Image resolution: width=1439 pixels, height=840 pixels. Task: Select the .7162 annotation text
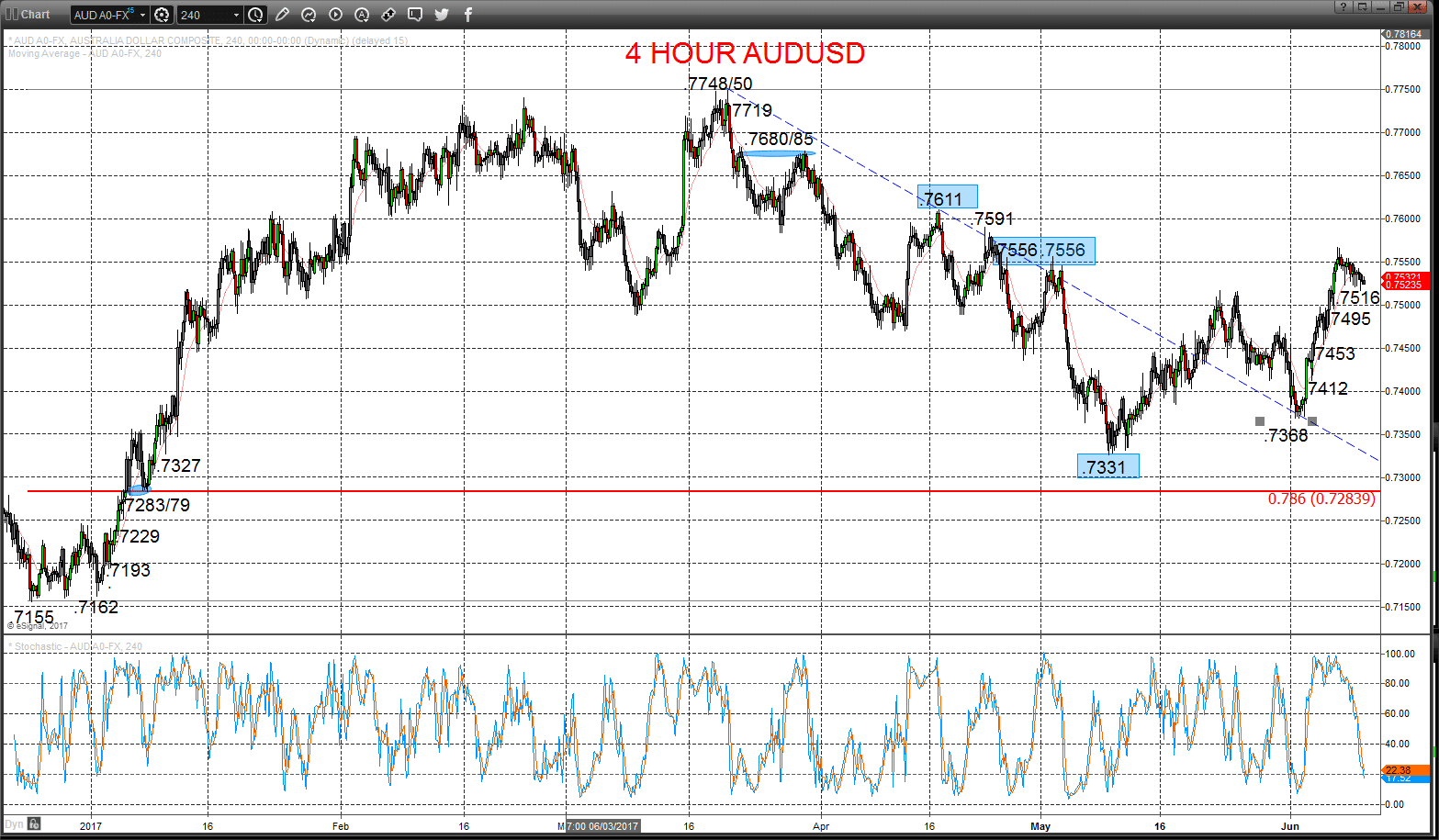(96, 607)
